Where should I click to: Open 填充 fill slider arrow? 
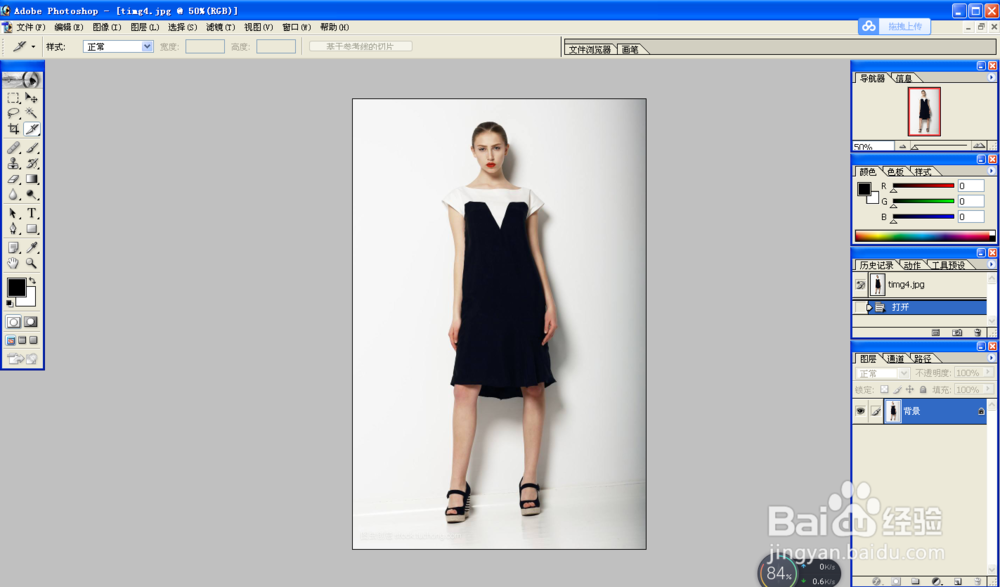click(988, 389)
